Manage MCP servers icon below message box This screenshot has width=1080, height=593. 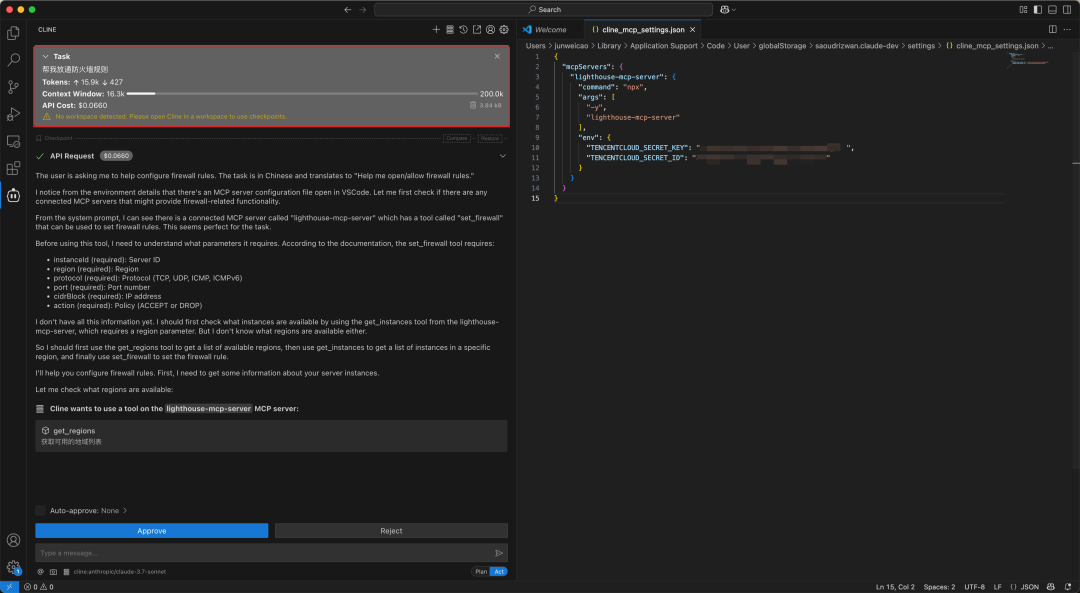(x=66, y=572)
